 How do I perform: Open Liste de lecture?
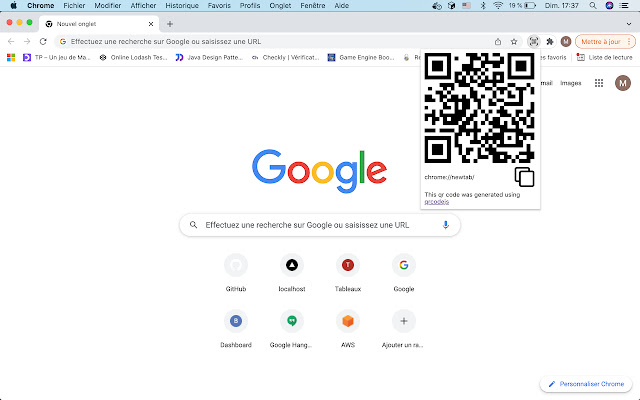(x=604, y=58)
